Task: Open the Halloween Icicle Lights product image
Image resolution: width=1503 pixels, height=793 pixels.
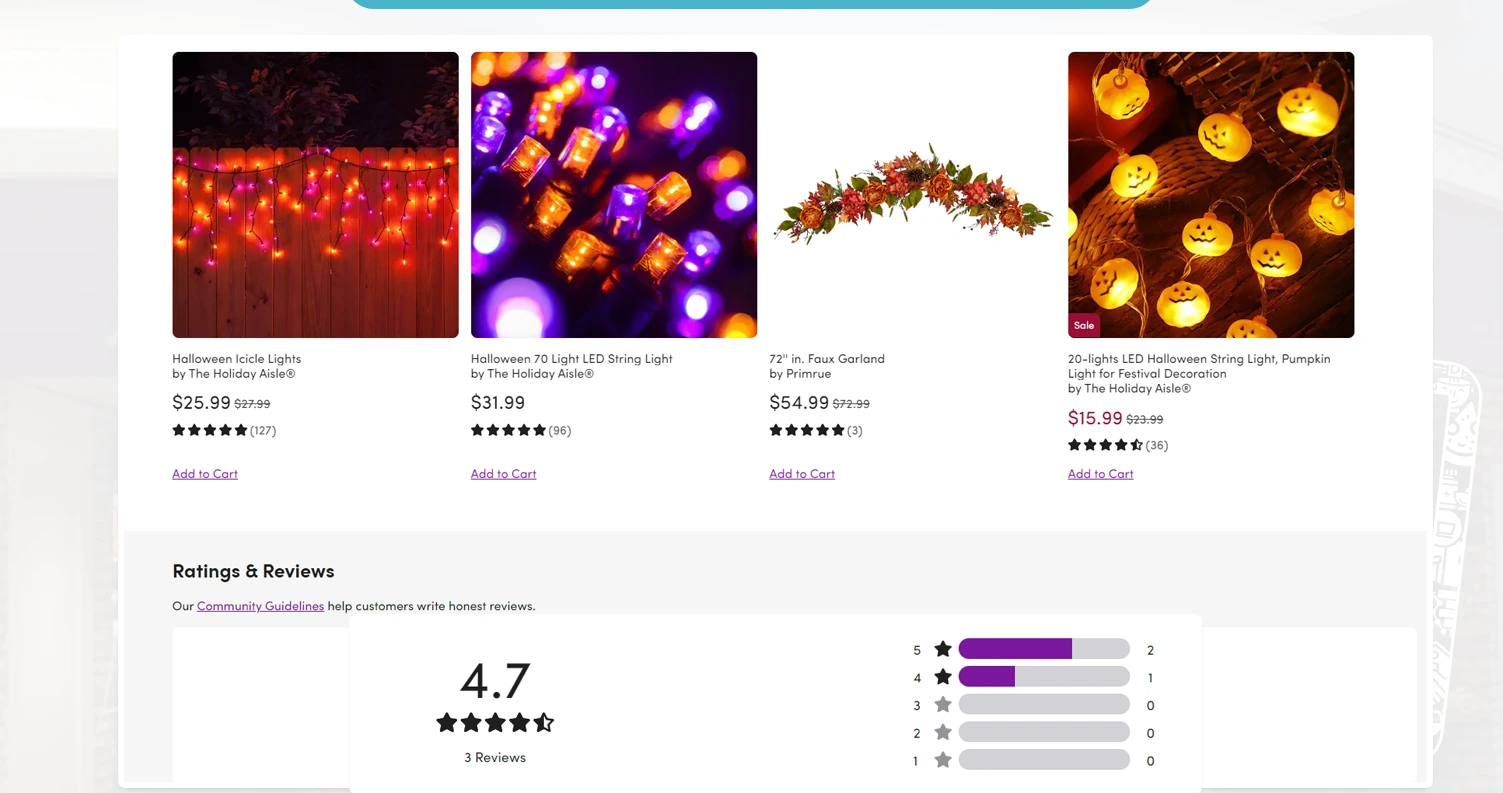Action: (315, 195)
